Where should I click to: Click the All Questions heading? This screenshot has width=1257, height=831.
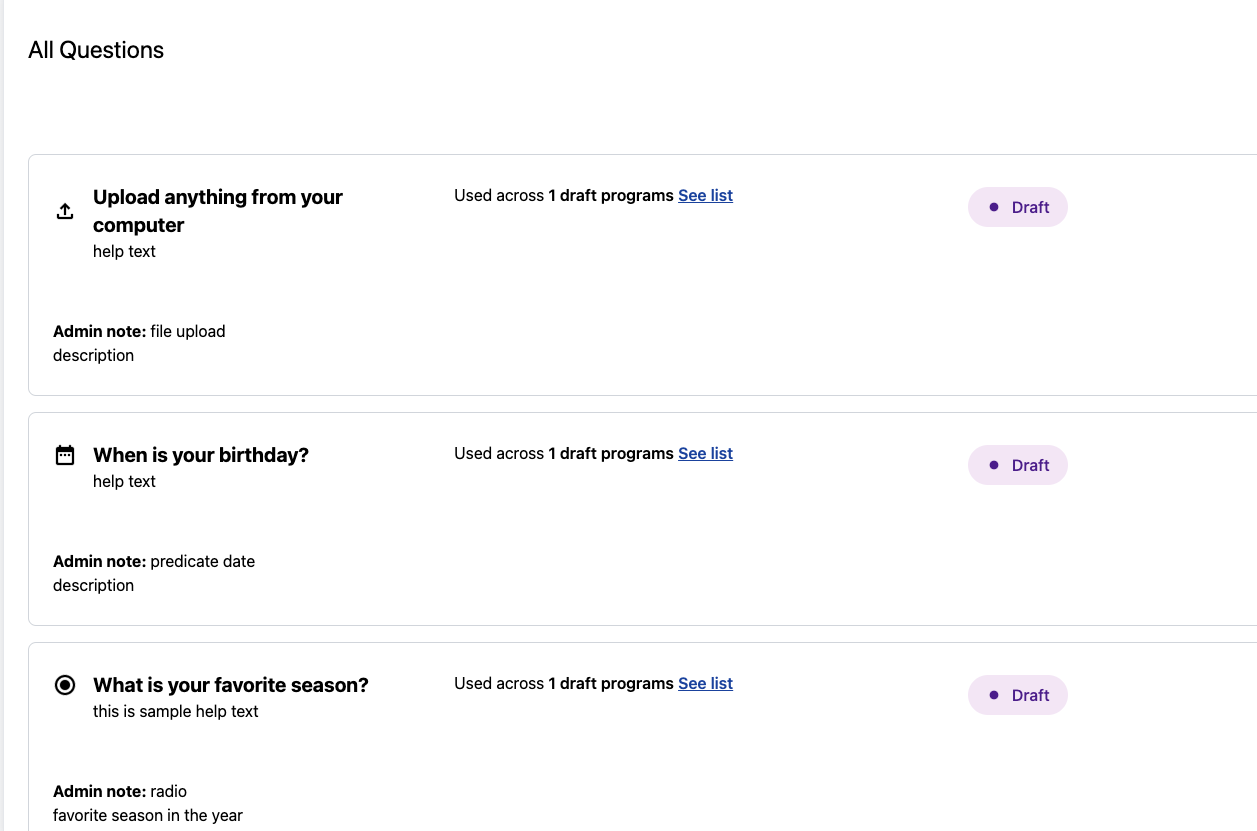tap(96, 50)
